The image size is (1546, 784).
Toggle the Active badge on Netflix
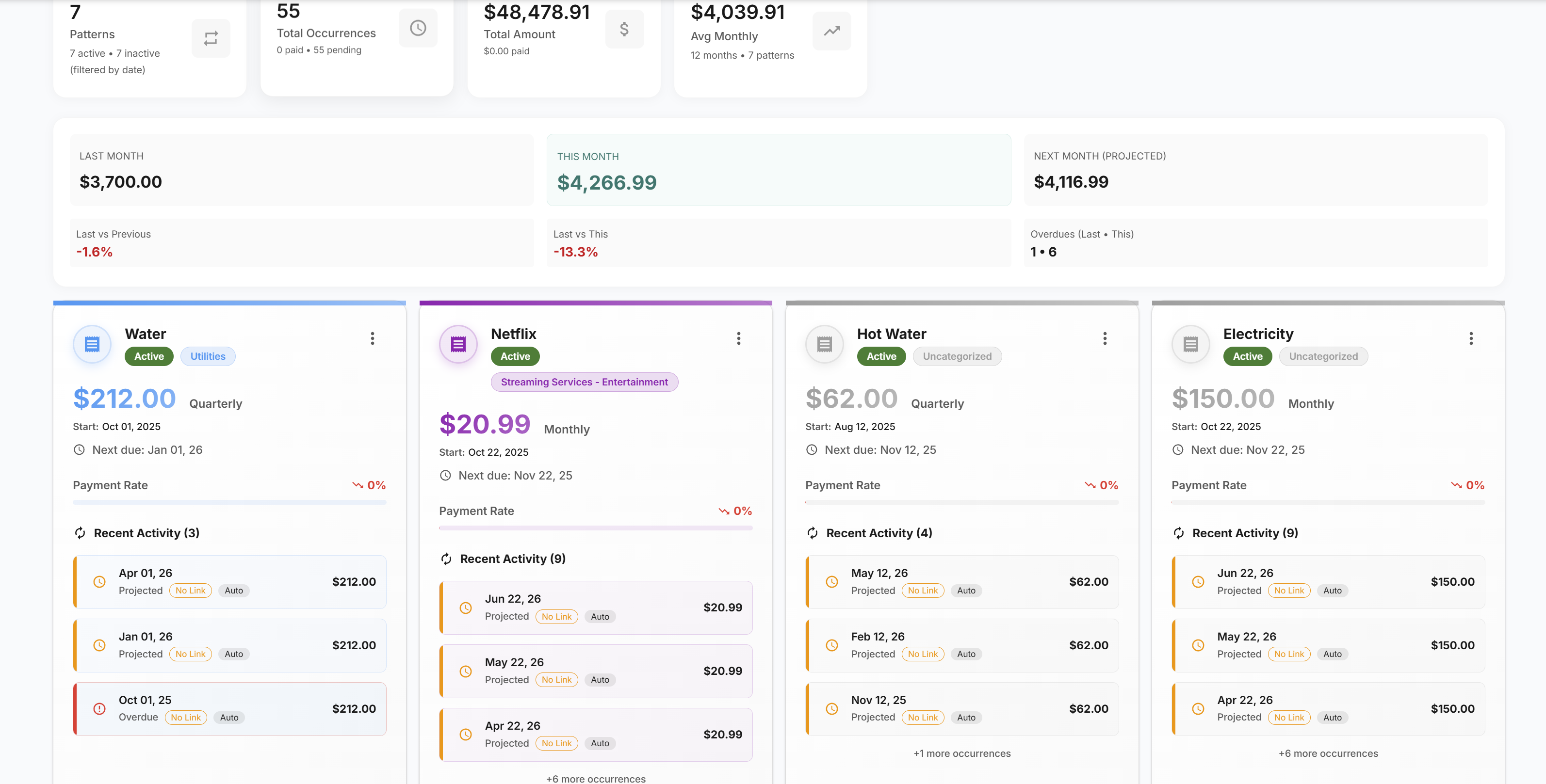[x=514, y=356]
